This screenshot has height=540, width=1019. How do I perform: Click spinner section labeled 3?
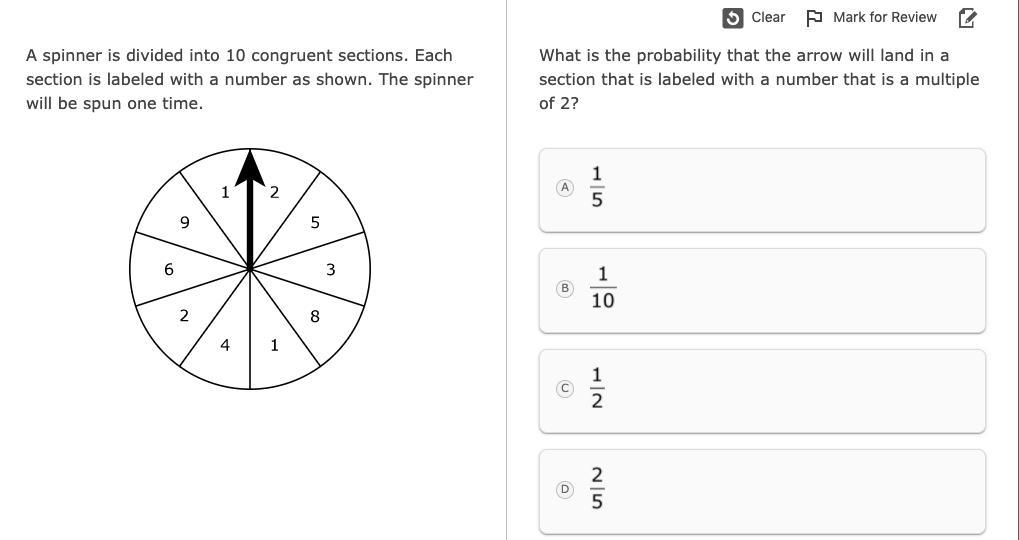click(x=331, y=269)
